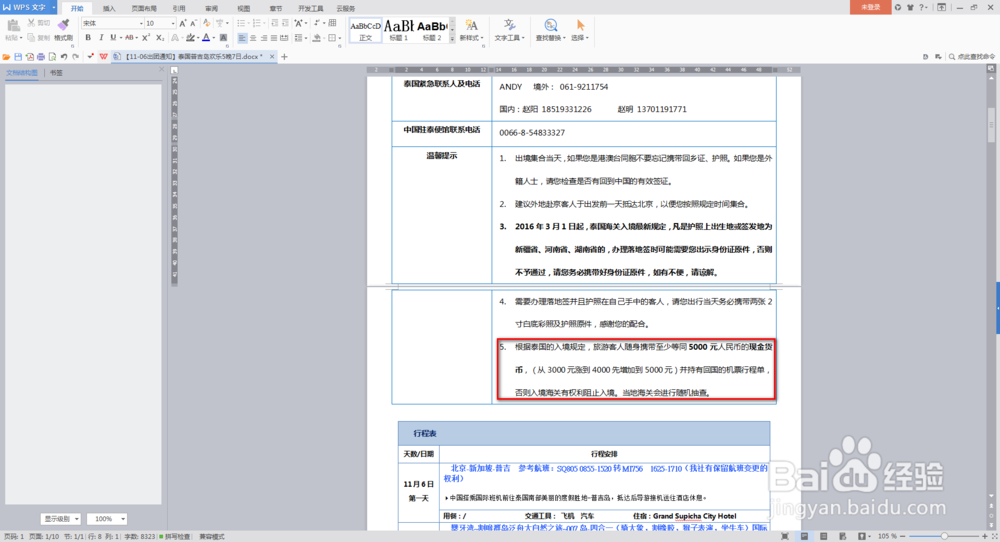Toggle character shading button
This screenshot has width=1000, height=542.
coord(223,38)
